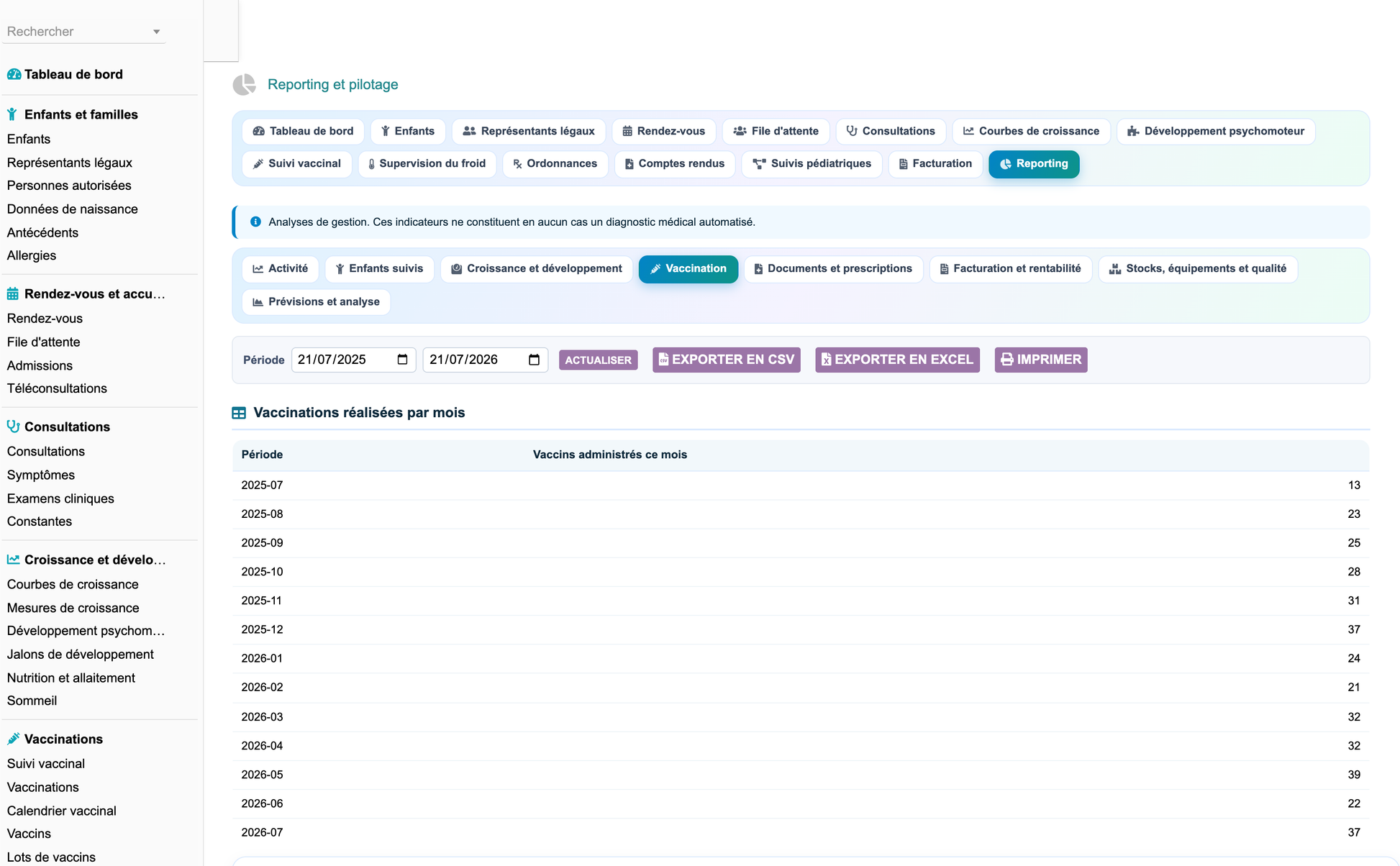
Task: Open the calendar picker of the 21/07/2026 end date
Action: [x=534, y=360]
